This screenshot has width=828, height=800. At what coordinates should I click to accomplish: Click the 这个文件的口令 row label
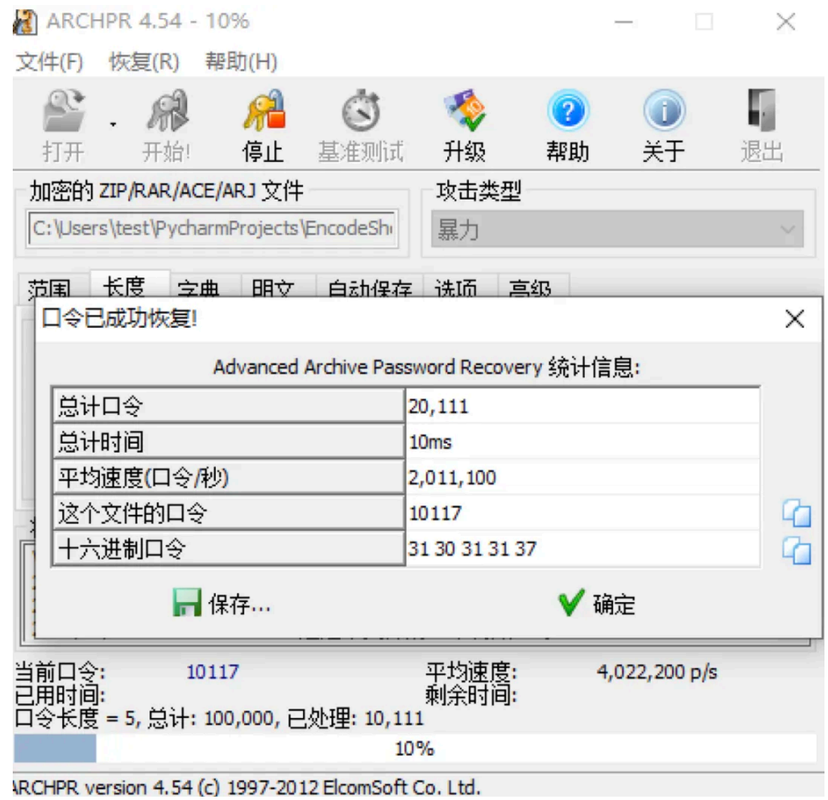pyautogui.click(x=229, y=513)
